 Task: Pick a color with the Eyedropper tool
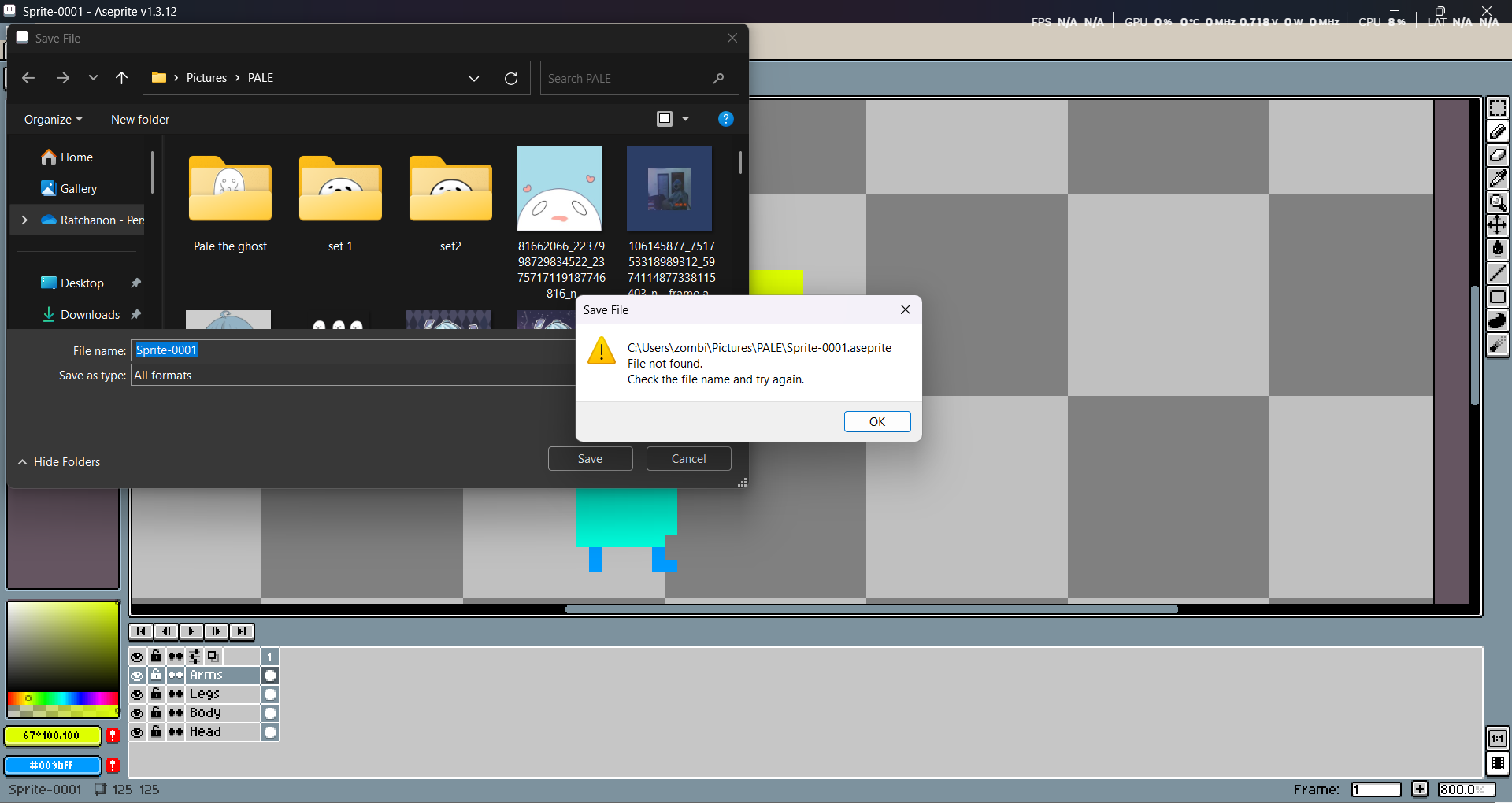1499,179
